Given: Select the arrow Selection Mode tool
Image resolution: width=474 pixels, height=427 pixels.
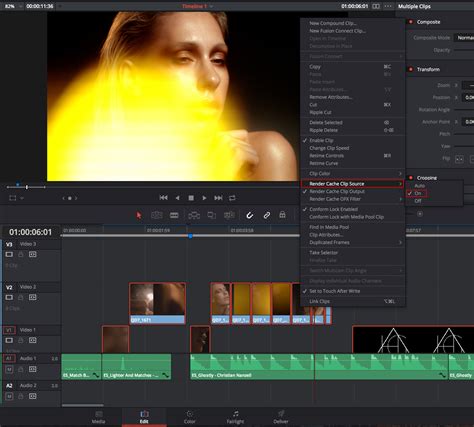Looking at the screenshot, I should tap(139, 215).
